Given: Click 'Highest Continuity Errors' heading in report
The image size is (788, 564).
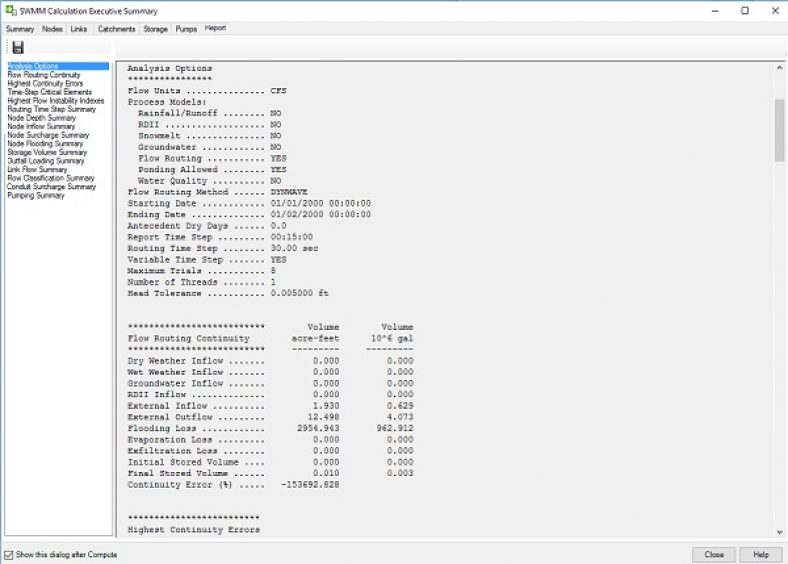Looking at the screenshot, I should click(x=194, y=530).
